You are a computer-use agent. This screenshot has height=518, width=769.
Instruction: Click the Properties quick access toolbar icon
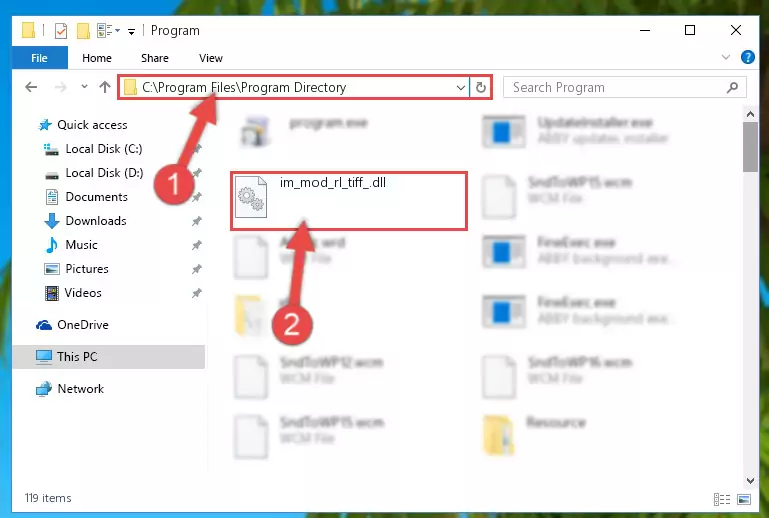coord(60,30)
